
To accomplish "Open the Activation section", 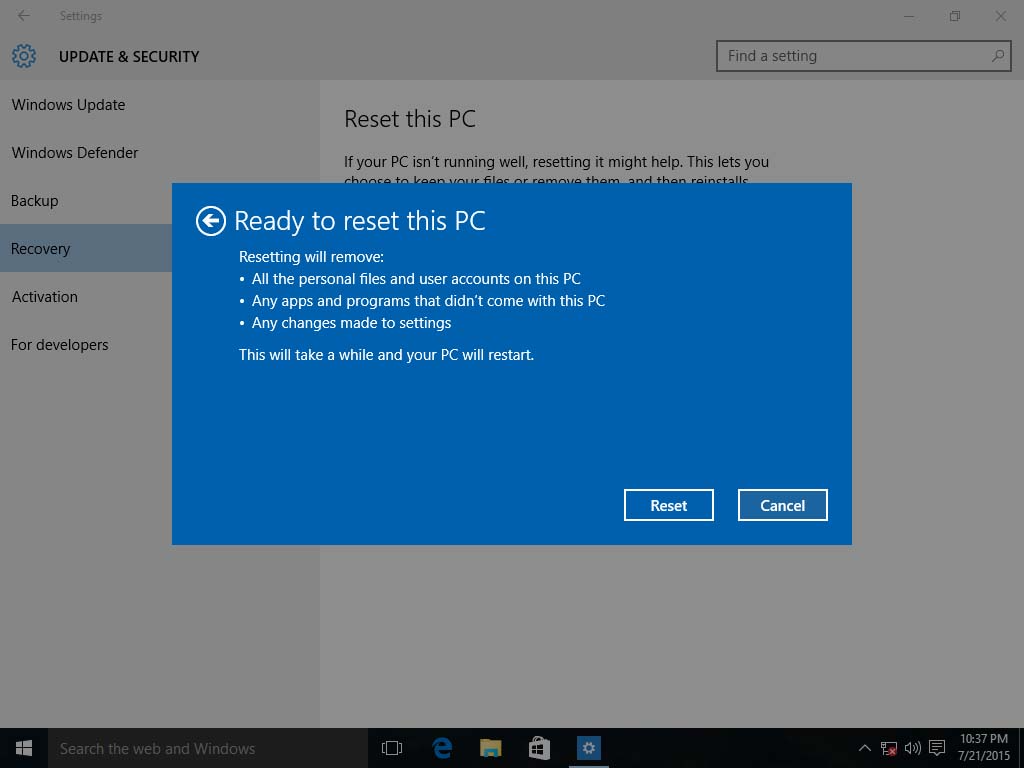I will click(x=44, y=296).
